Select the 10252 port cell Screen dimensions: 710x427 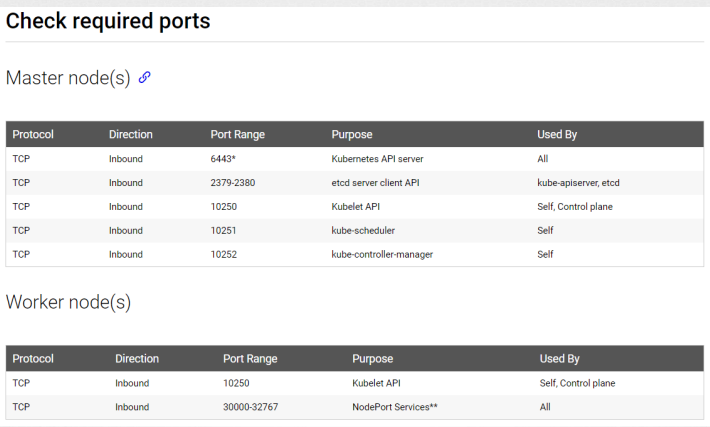tap(224, 254)
